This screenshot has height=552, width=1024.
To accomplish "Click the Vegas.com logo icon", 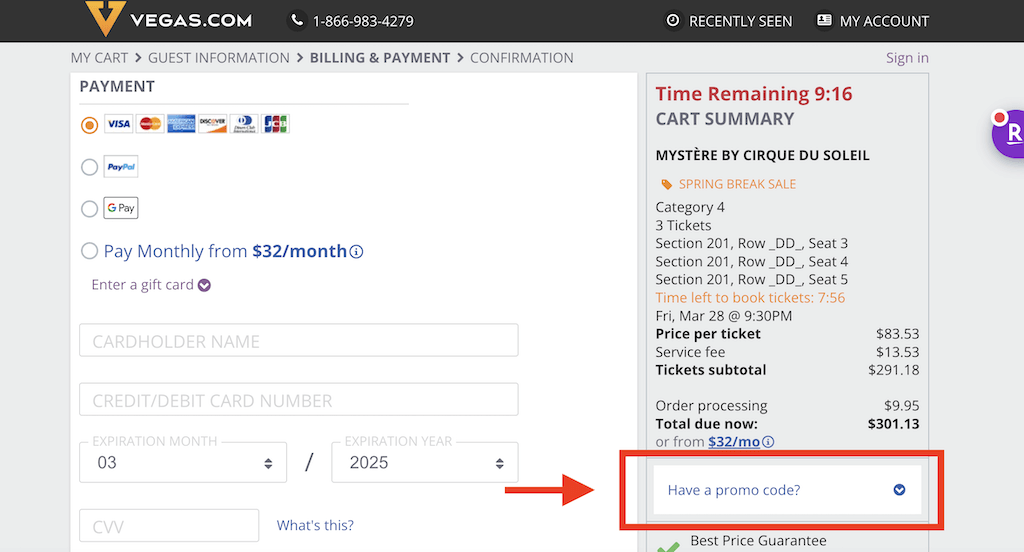I will click(102, 18).
